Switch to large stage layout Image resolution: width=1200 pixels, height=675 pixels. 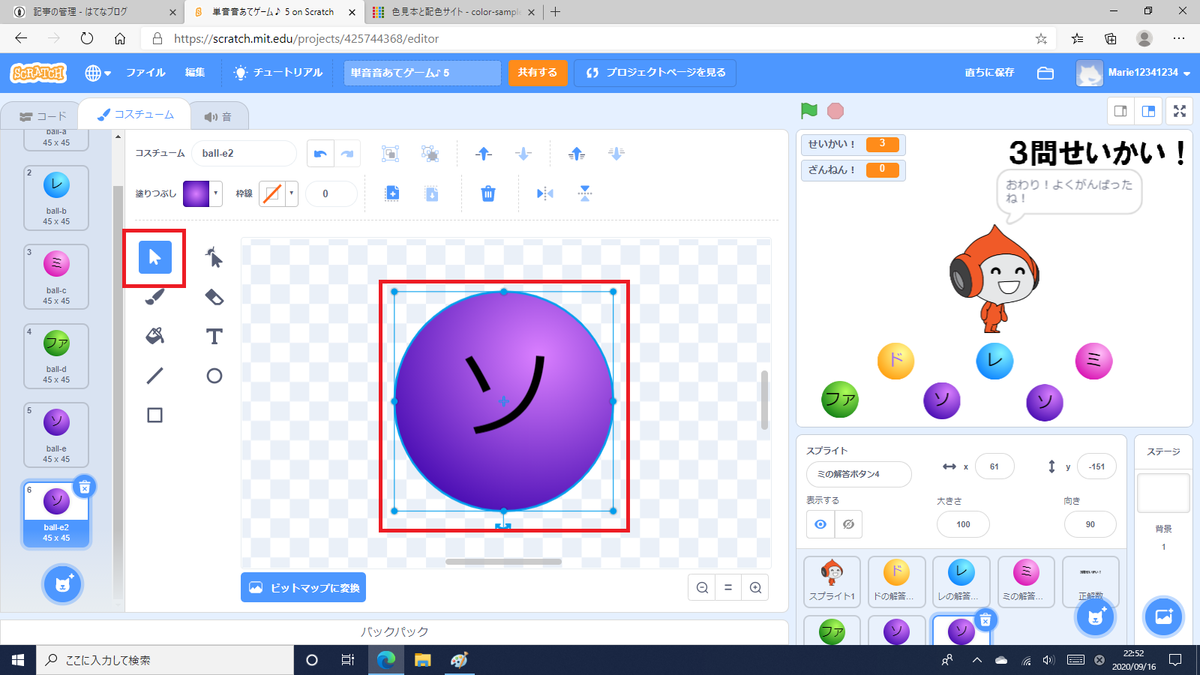1149,111
